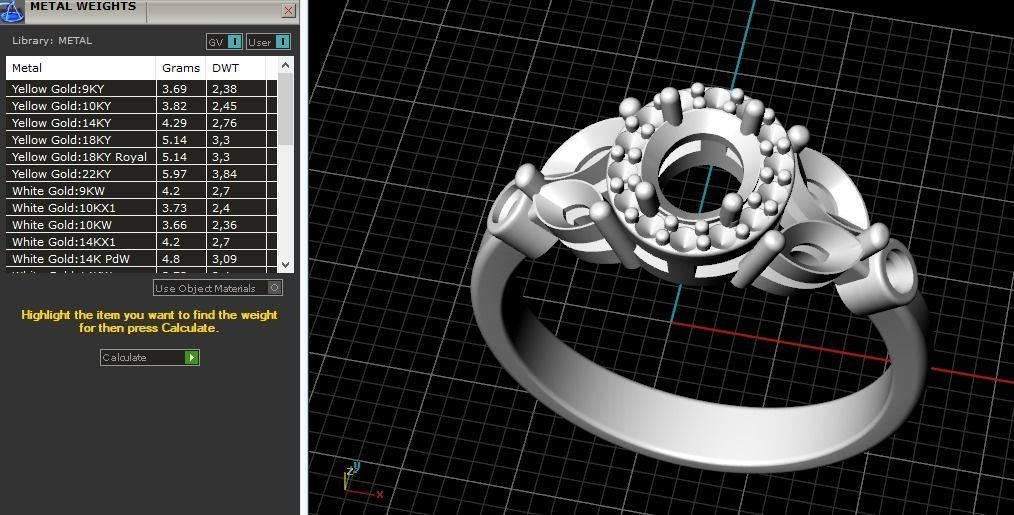Click the Grams column header
The width and height of the screenshot is (1014, 515).
pyautogui.click(x=180, y=68)
